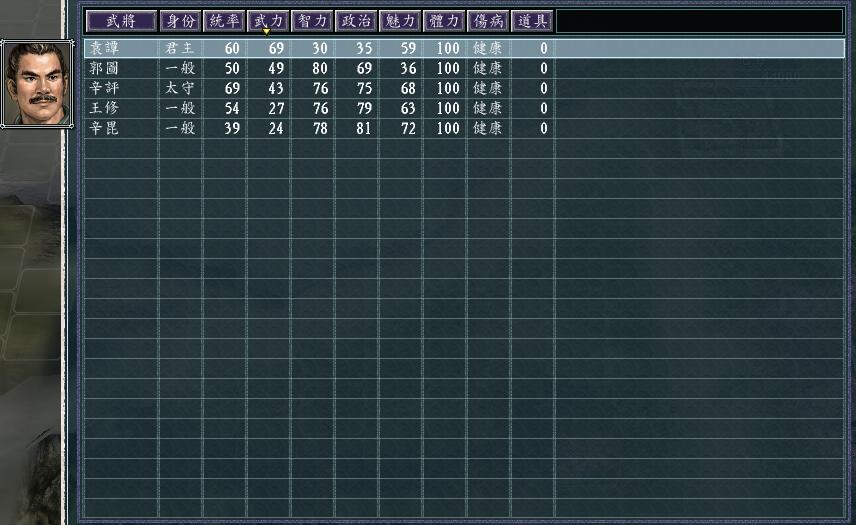Sort officers by 智力 column header
The height and width of the screenshot is (525, 856).
point(312,21)
